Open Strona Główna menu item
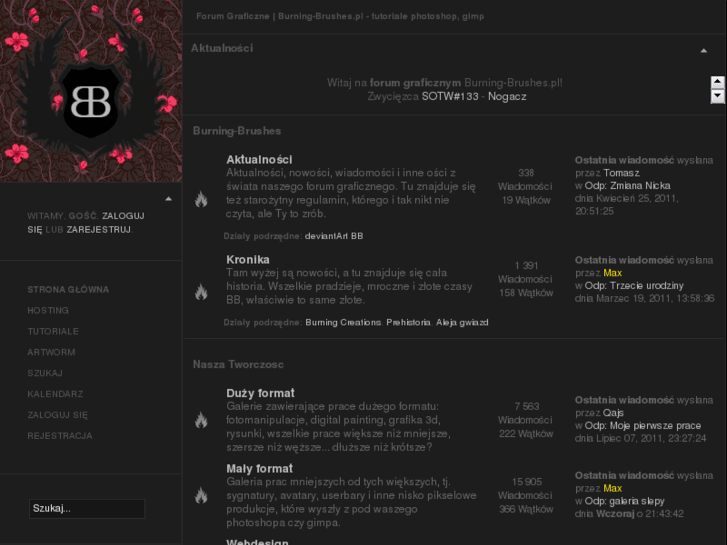This screenshot has width=727, height=545. 68,289
